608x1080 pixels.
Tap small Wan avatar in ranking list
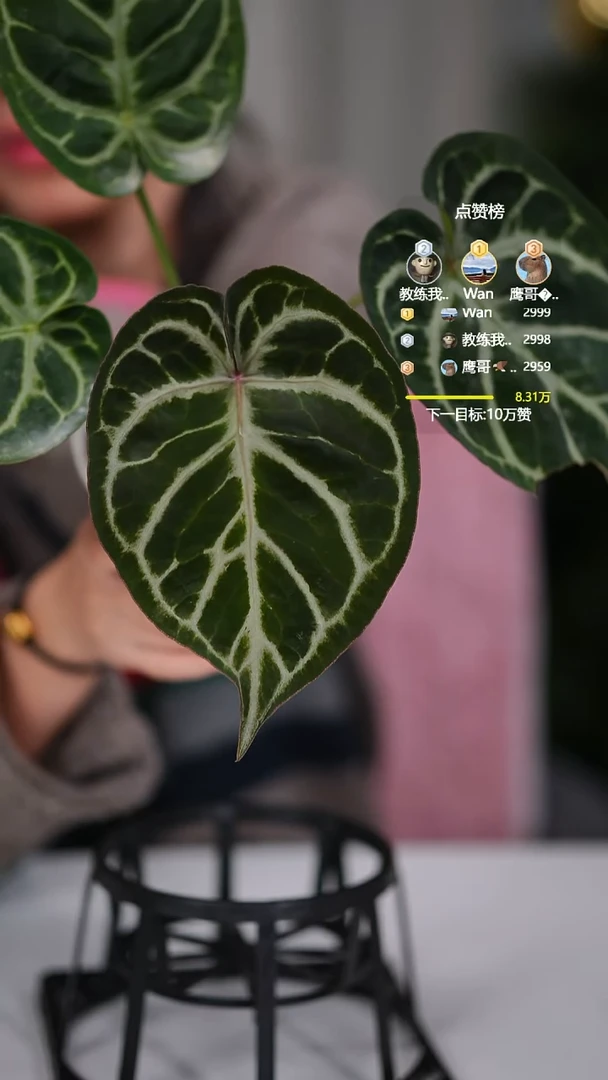point(449,313)
